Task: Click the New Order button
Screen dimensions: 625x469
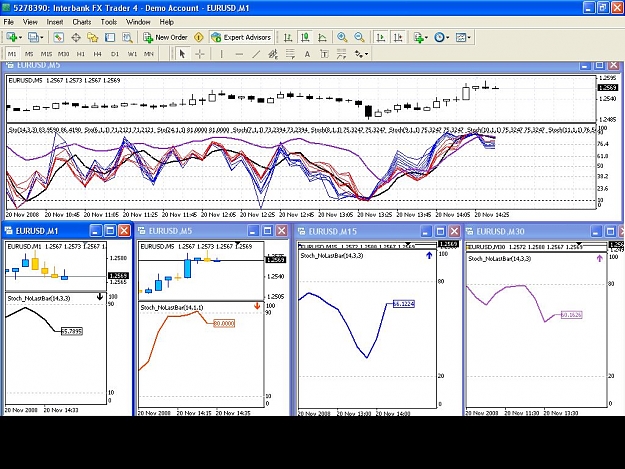Action: click(165, 37)
